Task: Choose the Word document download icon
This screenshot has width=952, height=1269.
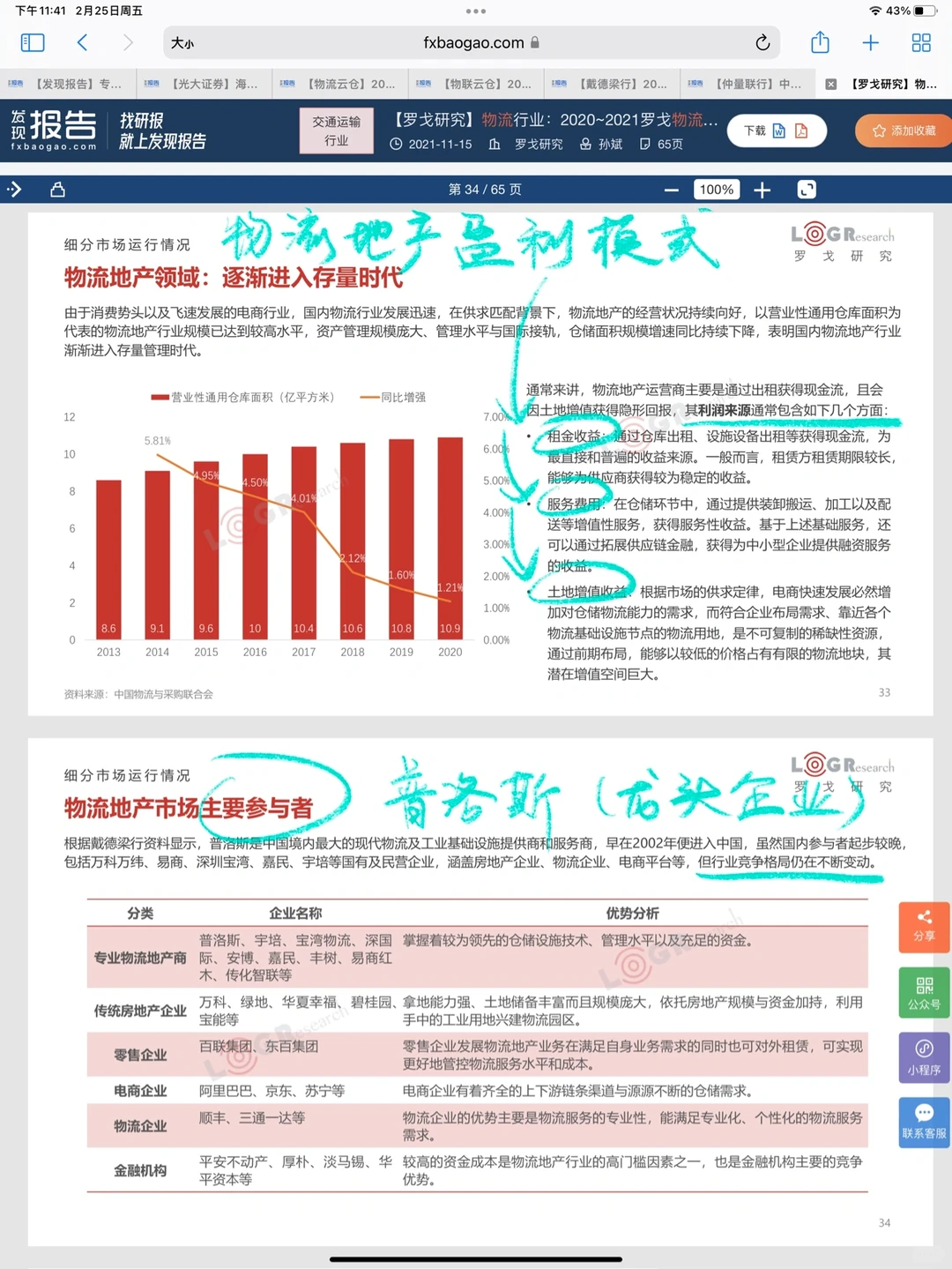Action: (x=779, y=131)
